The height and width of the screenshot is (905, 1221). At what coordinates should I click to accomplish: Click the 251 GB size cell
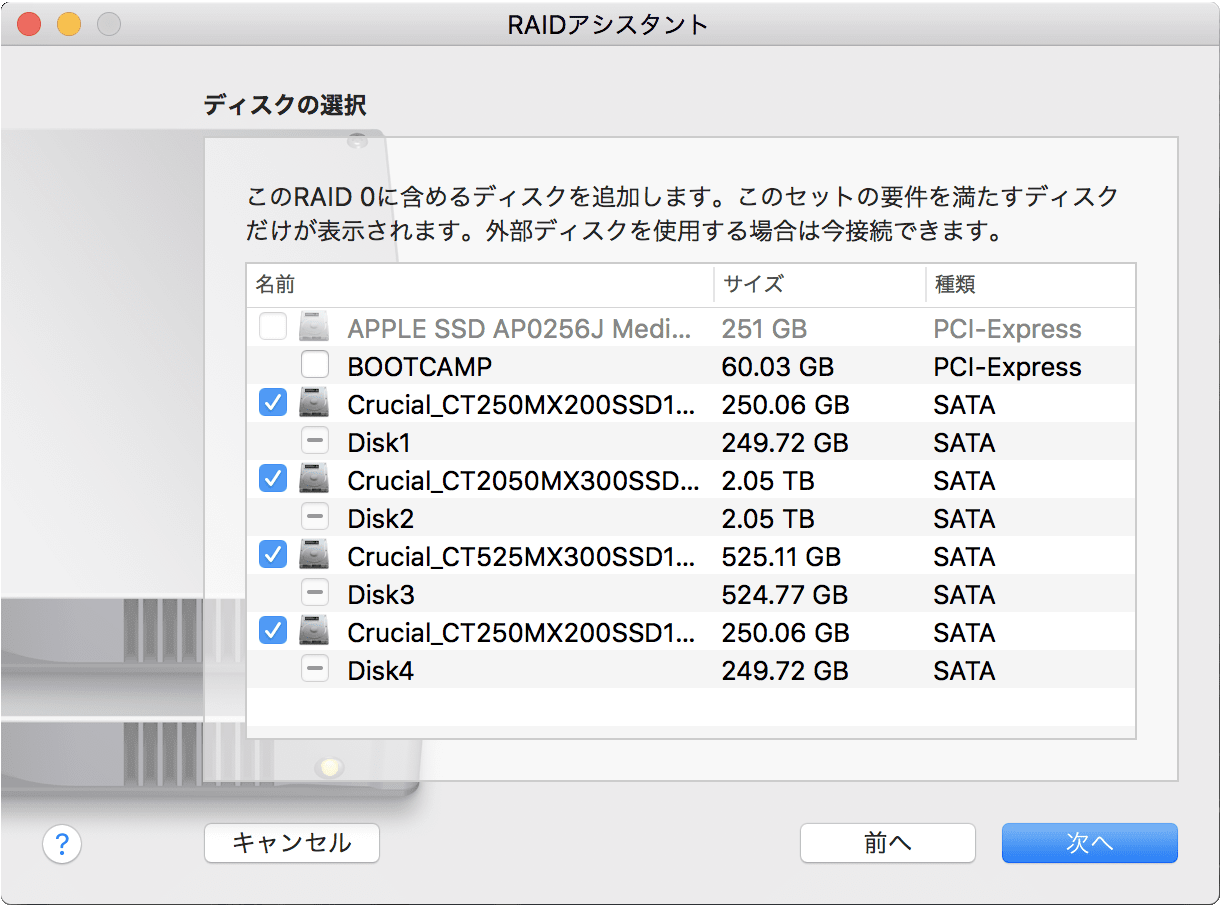(764, 329)
